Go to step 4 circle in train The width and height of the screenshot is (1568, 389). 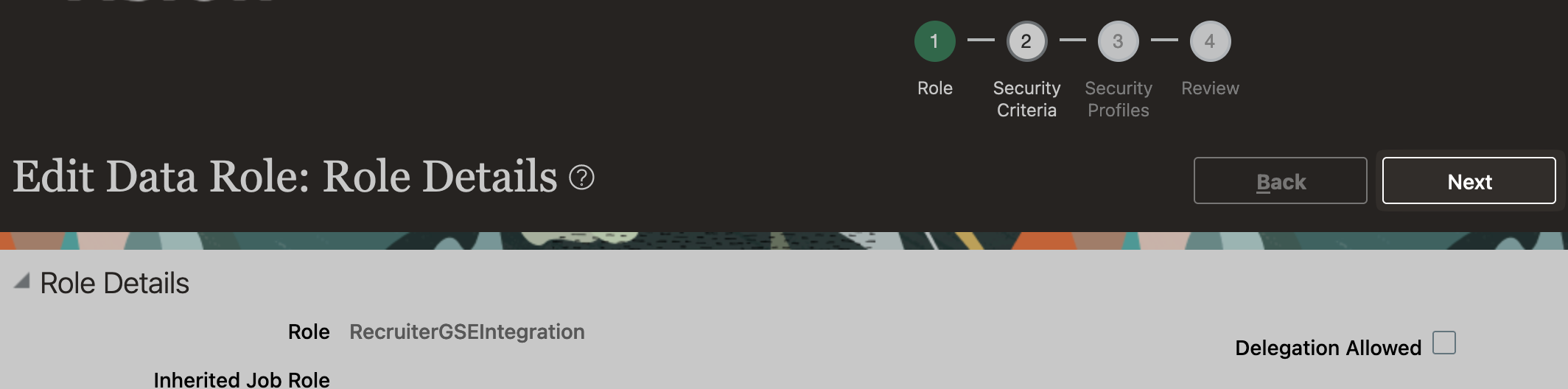(x=1210, y=41)
